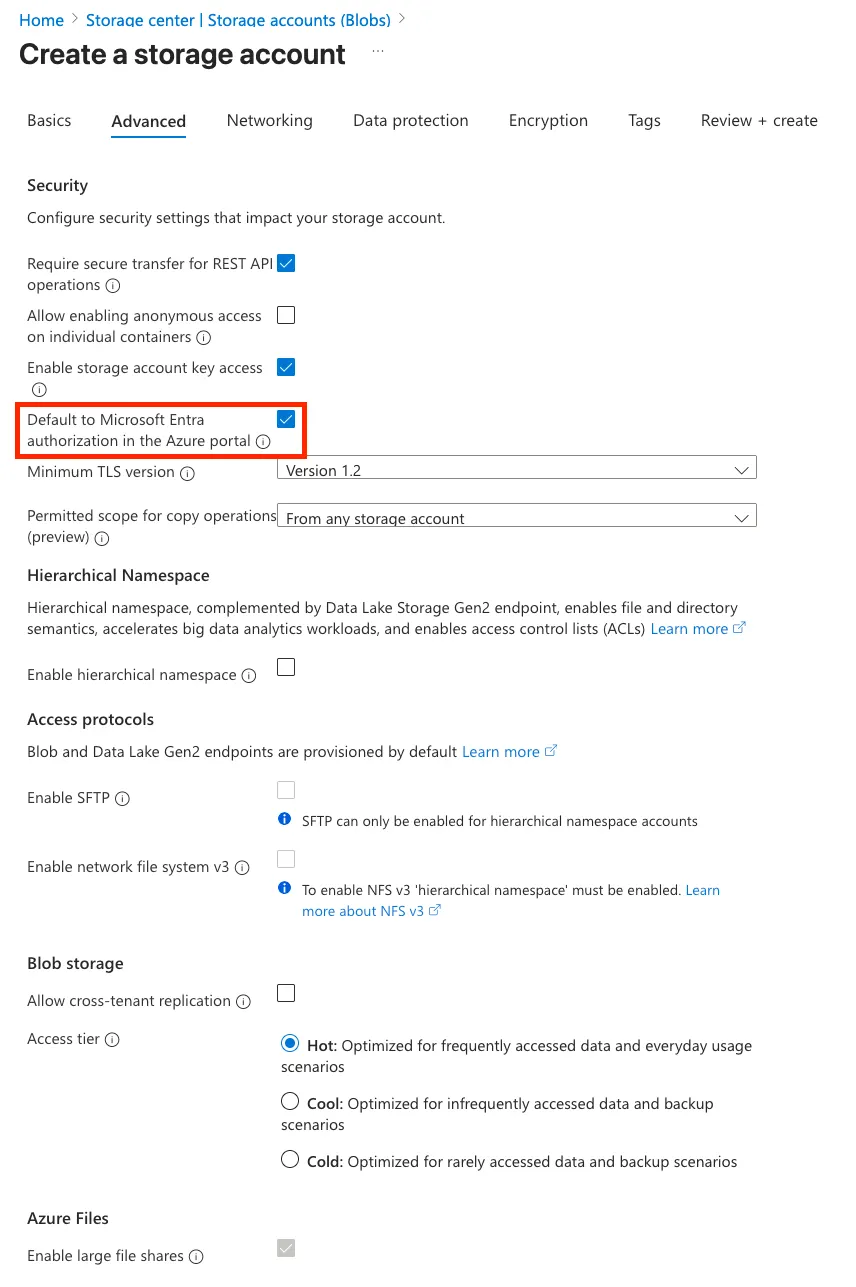Click info icon next to Access tier

click(x=112, y=1040)
